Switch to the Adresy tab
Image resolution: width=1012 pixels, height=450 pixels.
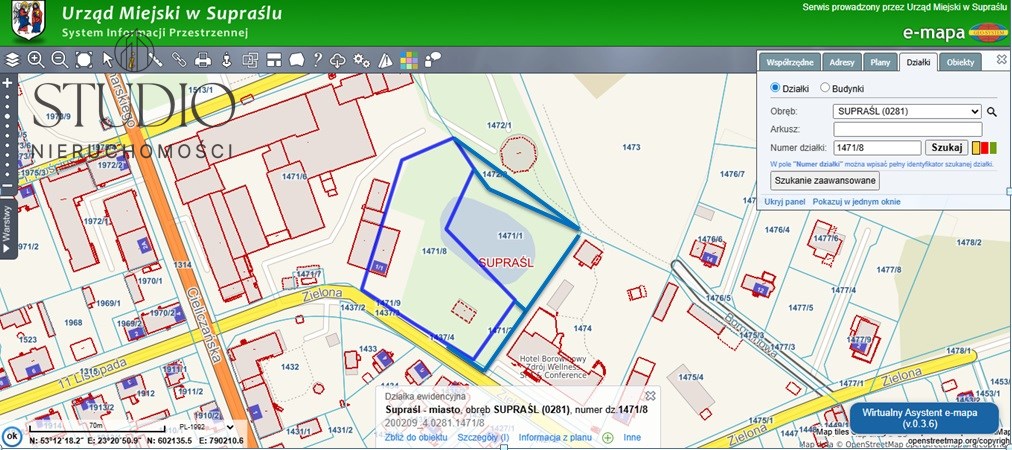(x=841, y=62)
